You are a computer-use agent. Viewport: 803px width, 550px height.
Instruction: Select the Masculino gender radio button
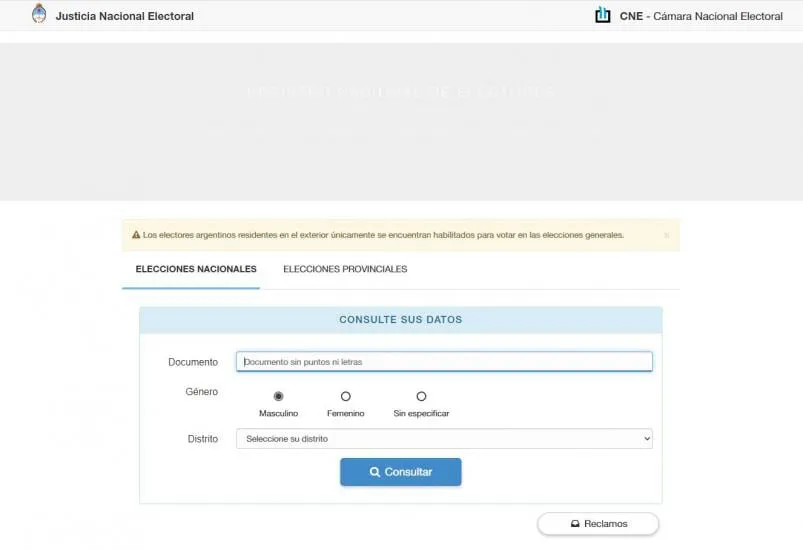[278, 396]
